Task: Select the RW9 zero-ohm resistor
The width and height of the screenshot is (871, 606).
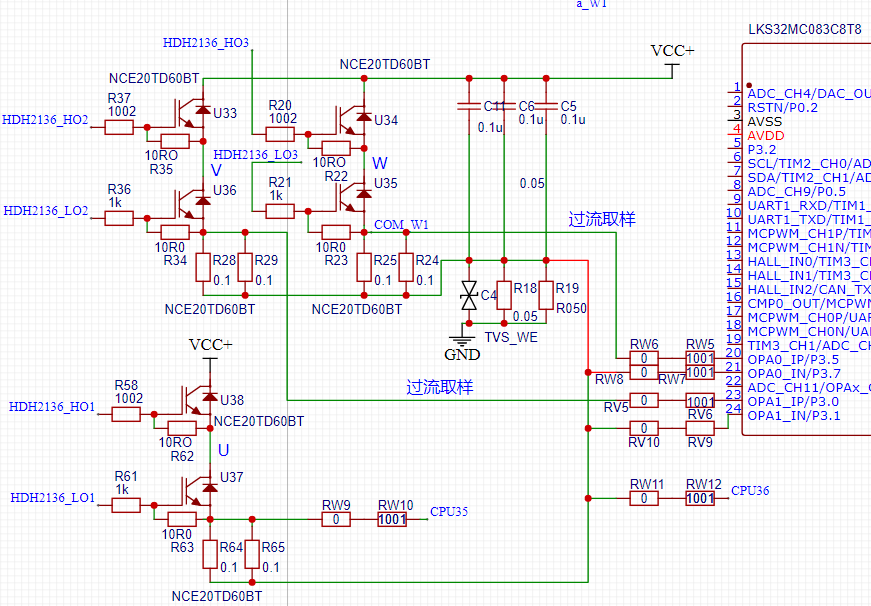Action: (336, 519)
